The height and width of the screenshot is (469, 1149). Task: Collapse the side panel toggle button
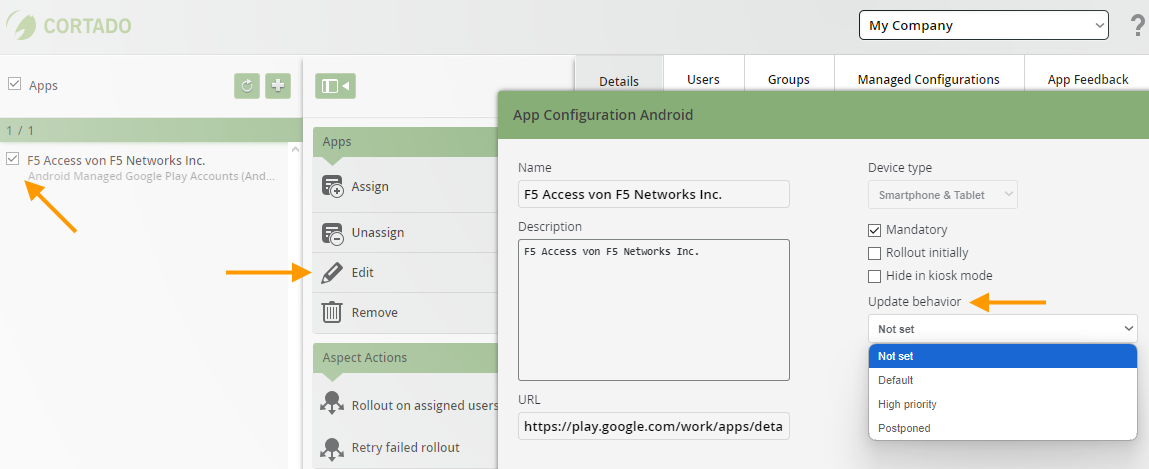[335, 86]
